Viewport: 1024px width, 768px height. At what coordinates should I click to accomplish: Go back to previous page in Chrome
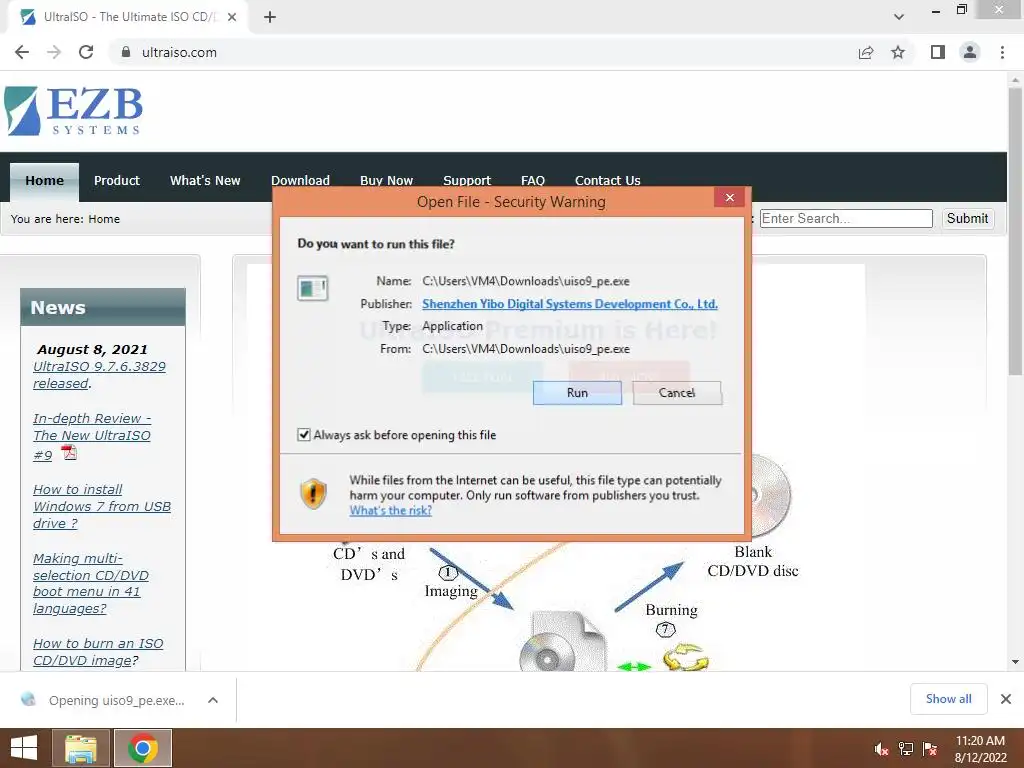tap(22, 52)
